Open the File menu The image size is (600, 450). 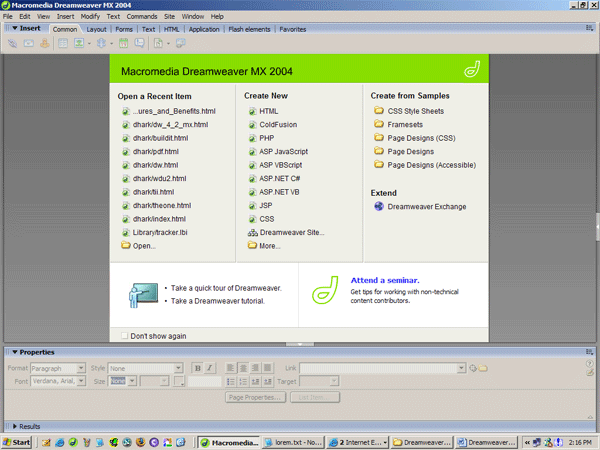[x=8, y=16]
